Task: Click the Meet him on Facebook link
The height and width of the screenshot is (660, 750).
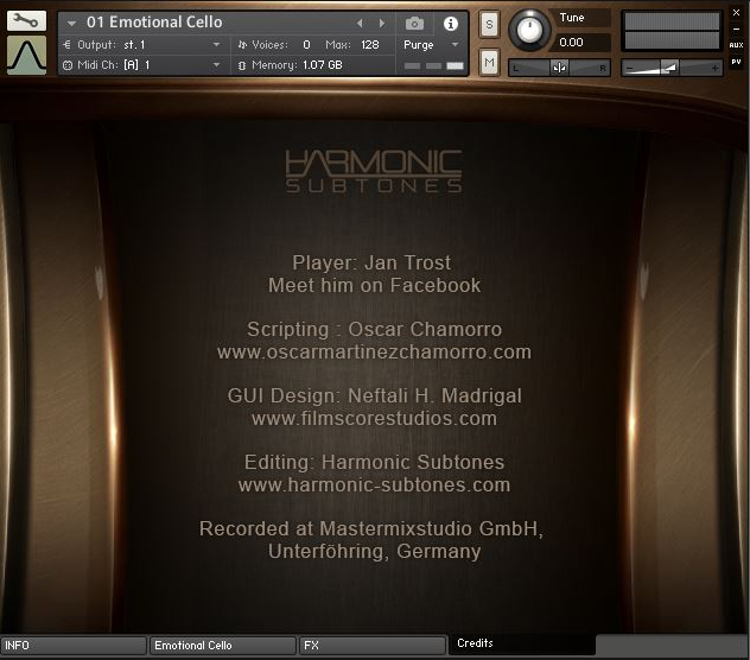Action: [375, 286]
